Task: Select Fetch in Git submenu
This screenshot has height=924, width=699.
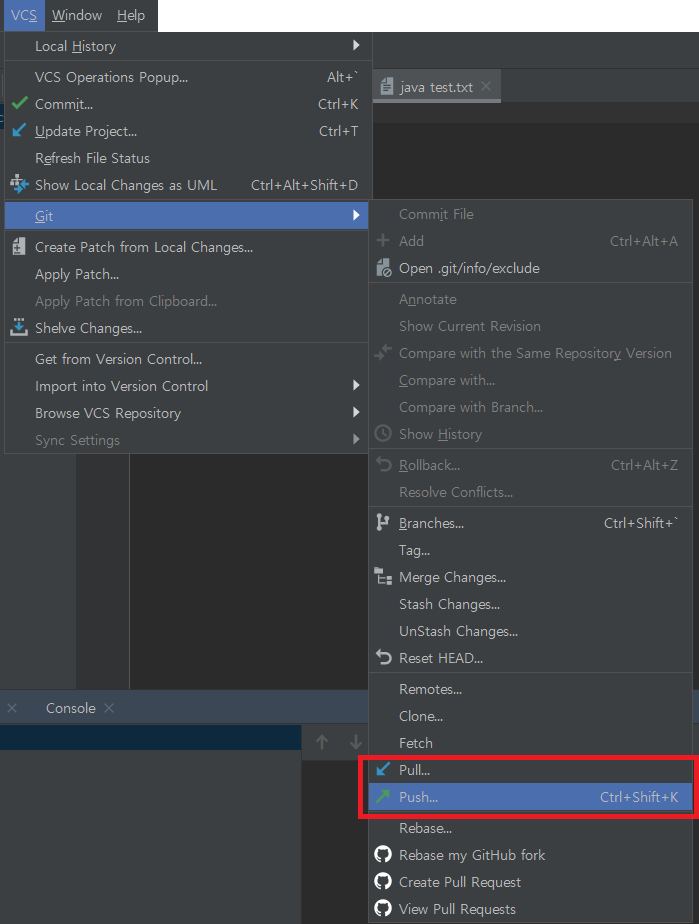Action: tap(530, 743)
